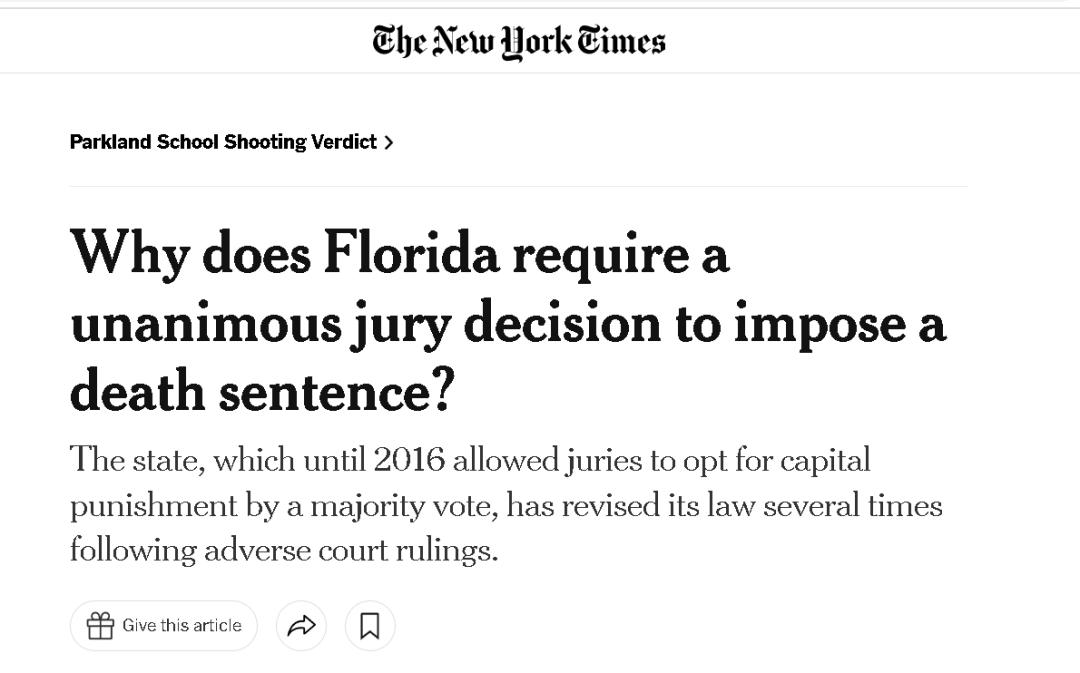Click the word "punishment" in the summary

pos(152,505)
